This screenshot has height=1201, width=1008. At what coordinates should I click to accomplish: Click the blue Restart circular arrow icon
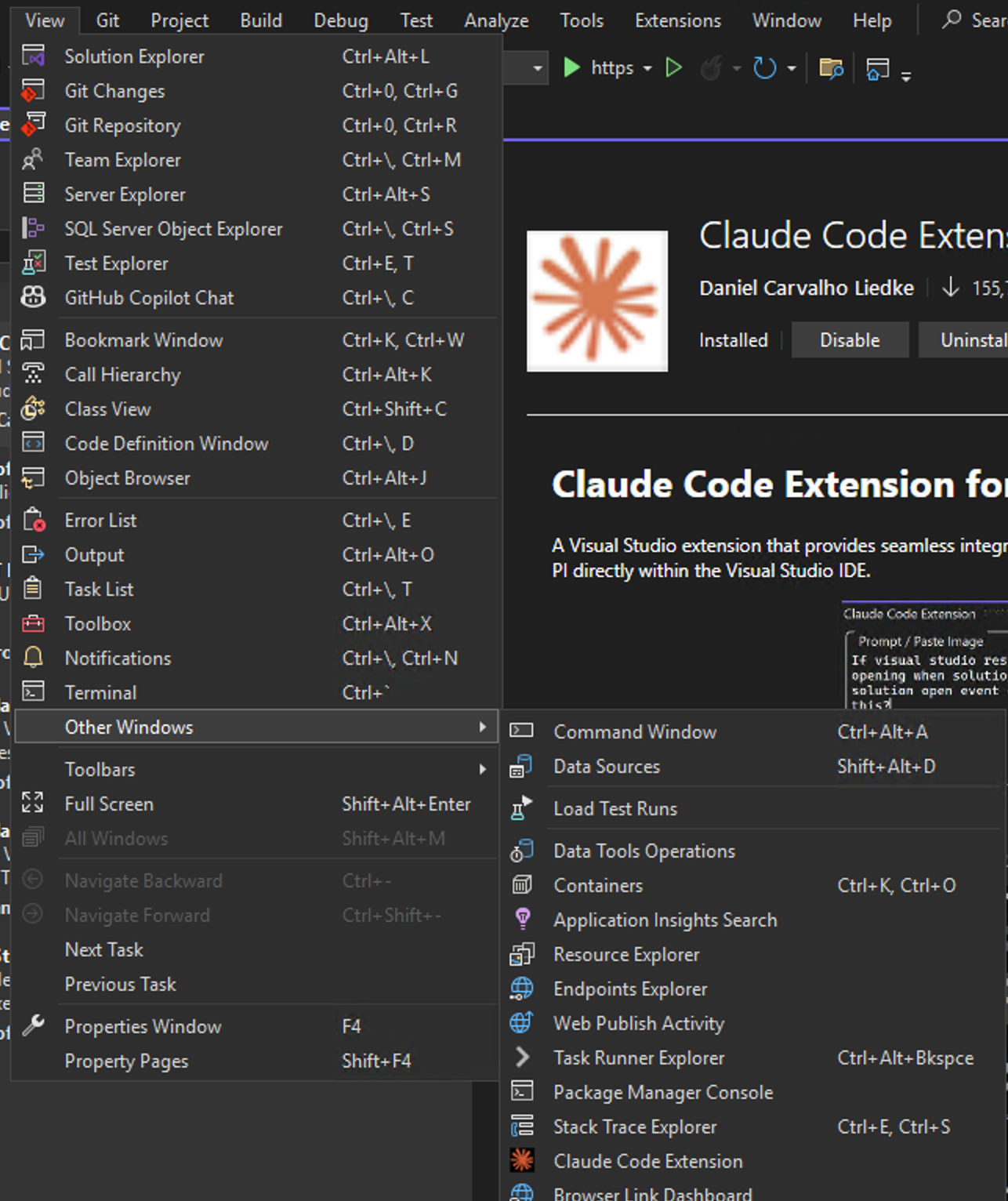[764, 68]
